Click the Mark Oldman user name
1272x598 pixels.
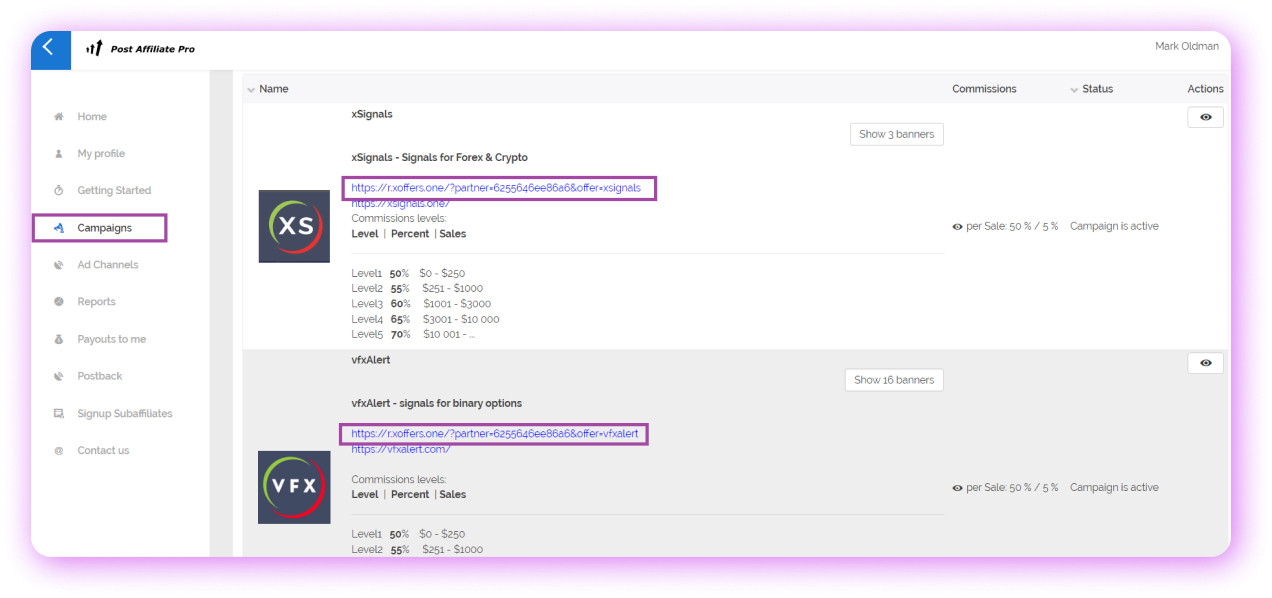point(1187,47)
